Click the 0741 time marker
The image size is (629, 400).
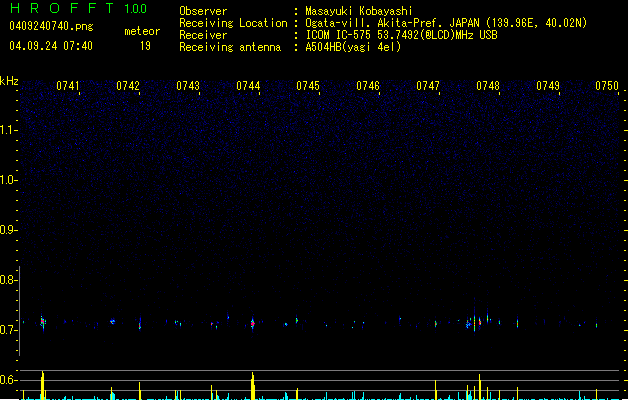67,86
